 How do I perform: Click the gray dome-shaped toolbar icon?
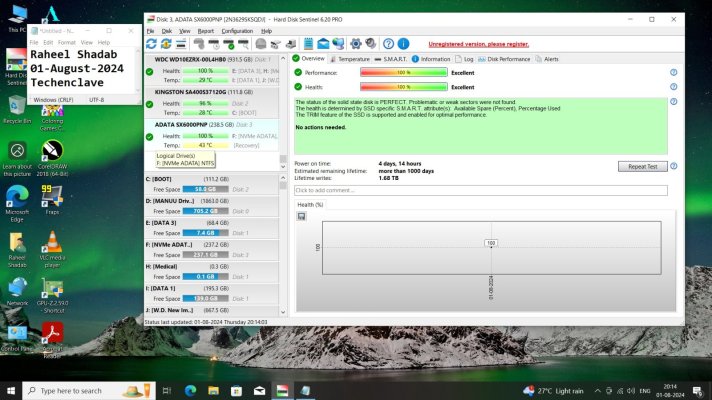tap(261, 44)
